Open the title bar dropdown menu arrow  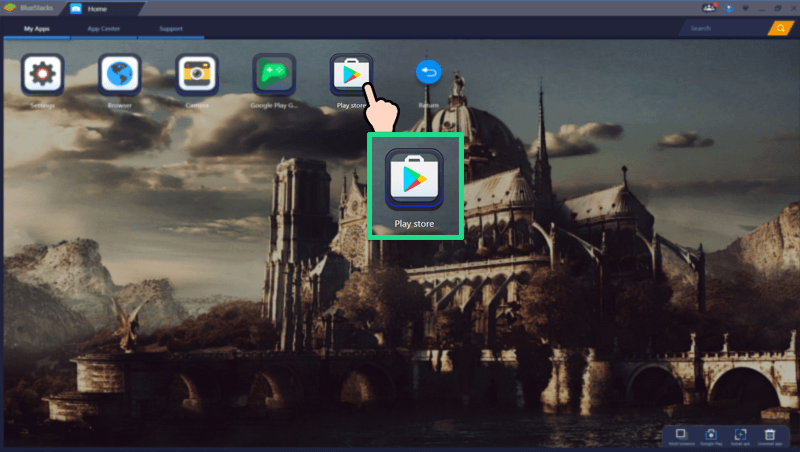745,9
